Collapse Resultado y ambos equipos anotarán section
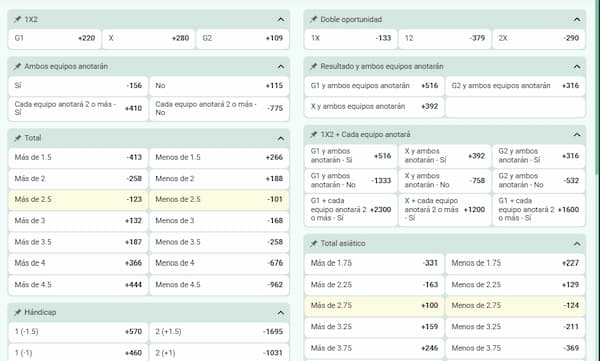 click(x=577, y=67)
